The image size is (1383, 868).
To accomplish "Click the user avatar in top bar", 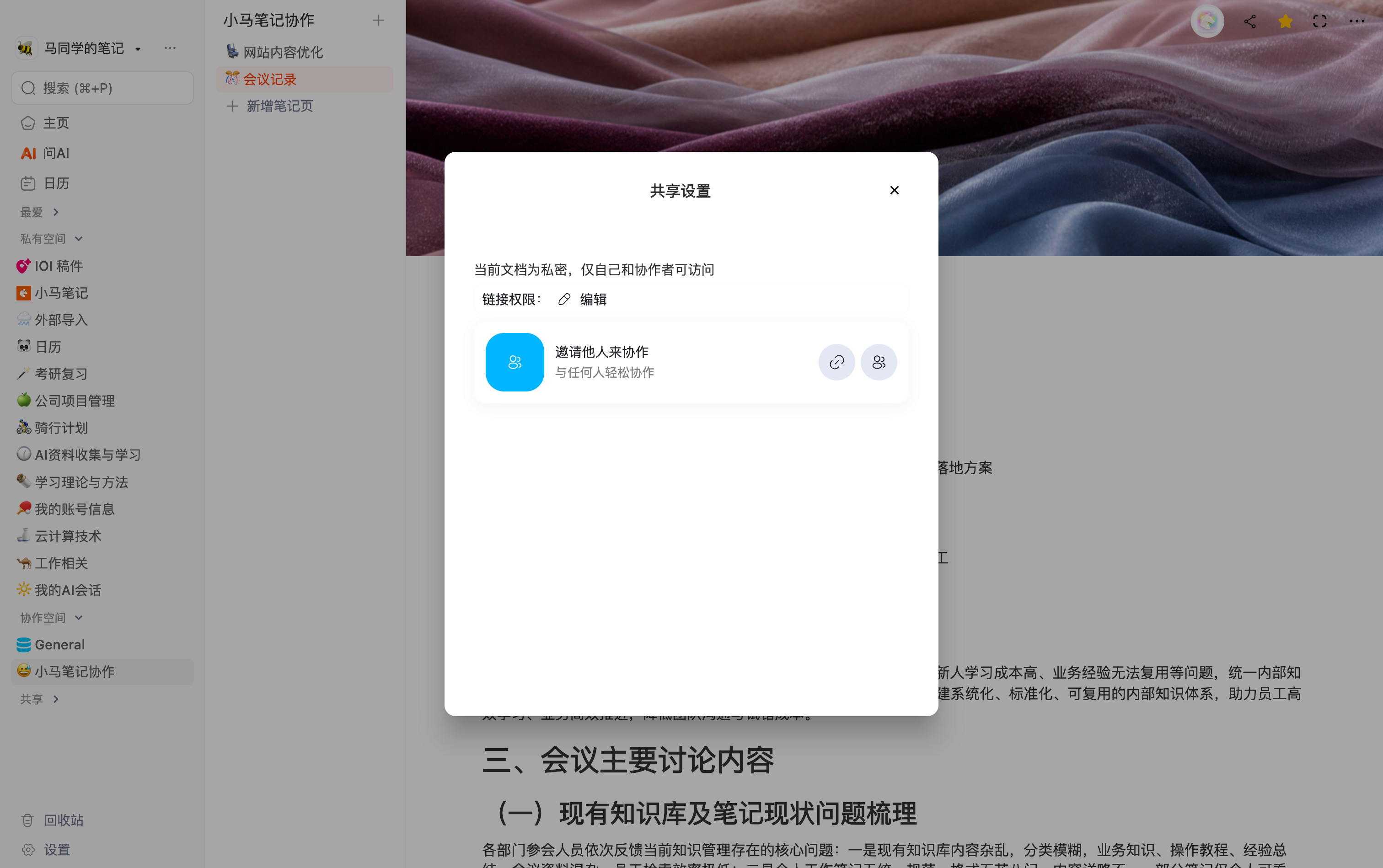I will click(1207, 21).
